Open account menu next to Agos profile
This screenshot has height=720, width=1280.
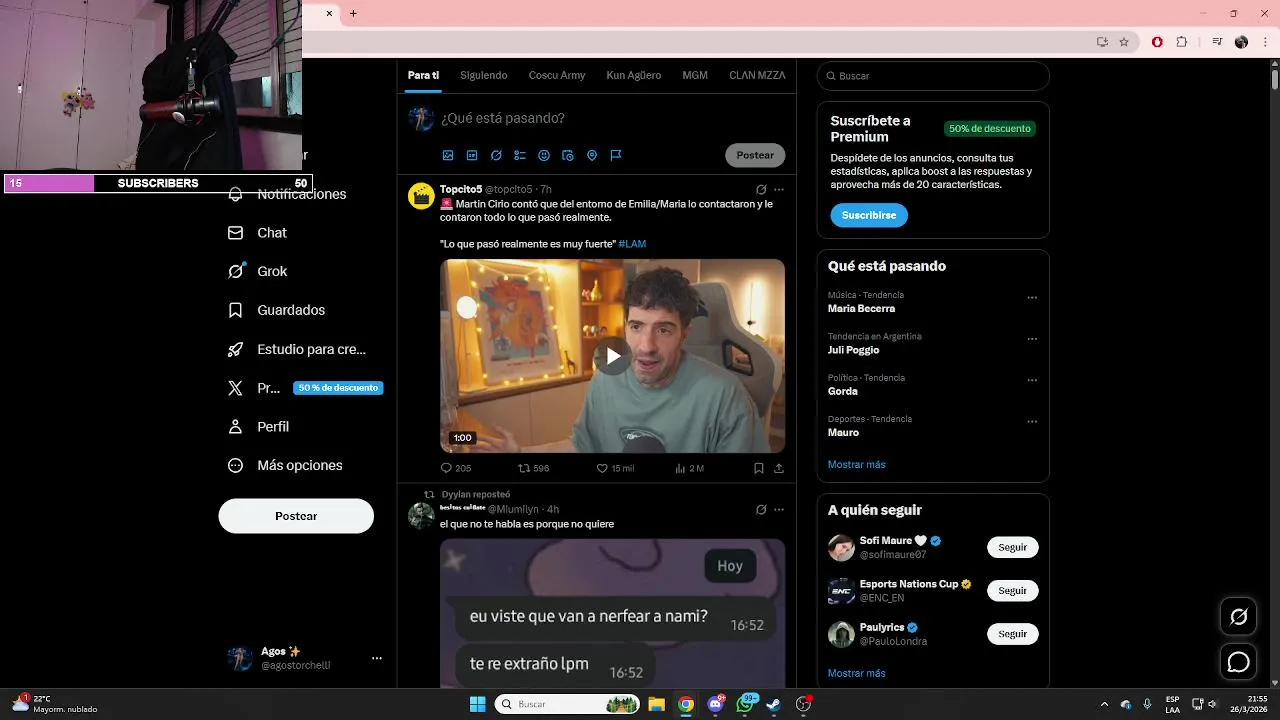377,658
